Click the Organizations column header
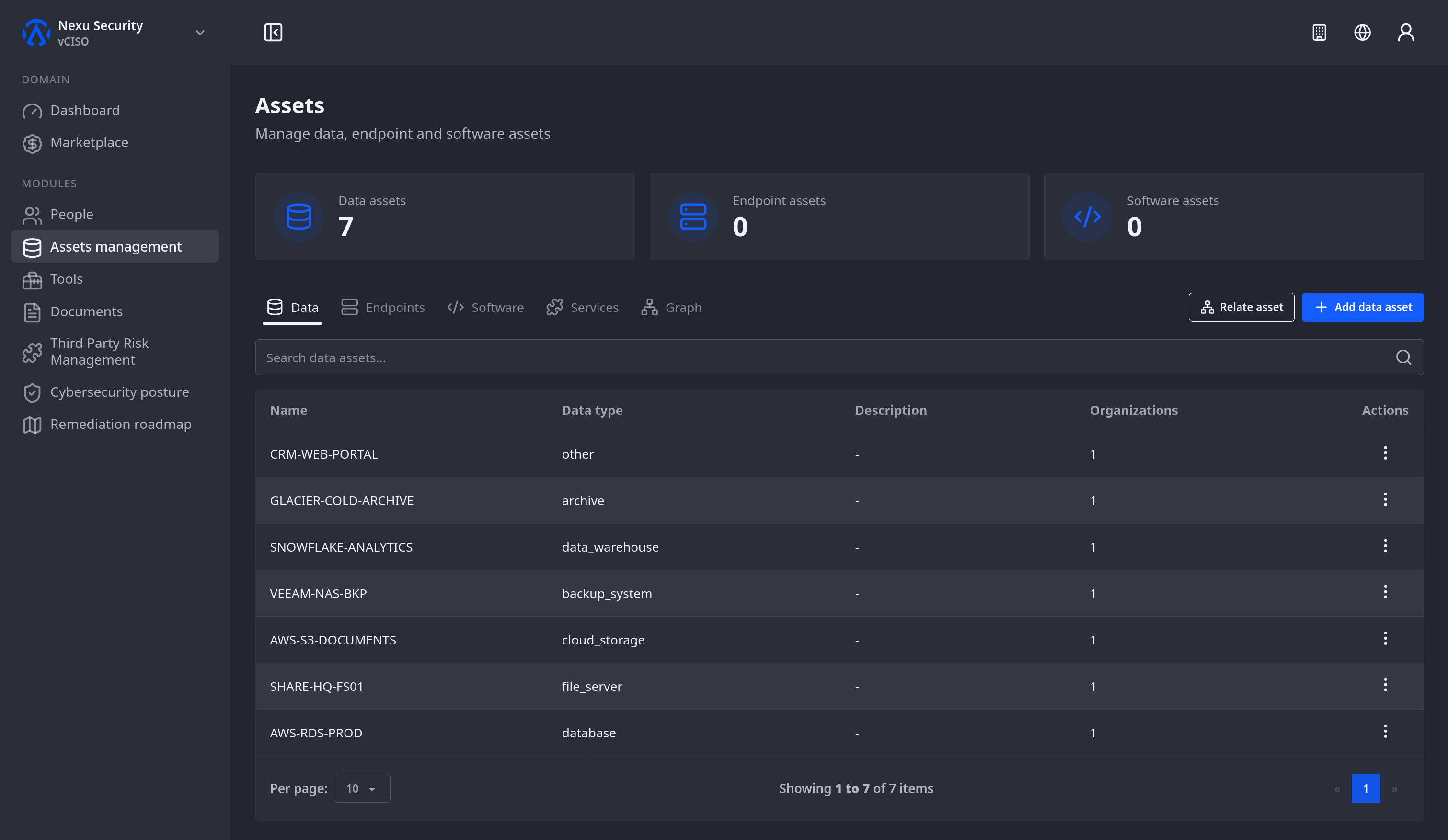This screenshot has width=1448, height=840. click(1134, 410)
